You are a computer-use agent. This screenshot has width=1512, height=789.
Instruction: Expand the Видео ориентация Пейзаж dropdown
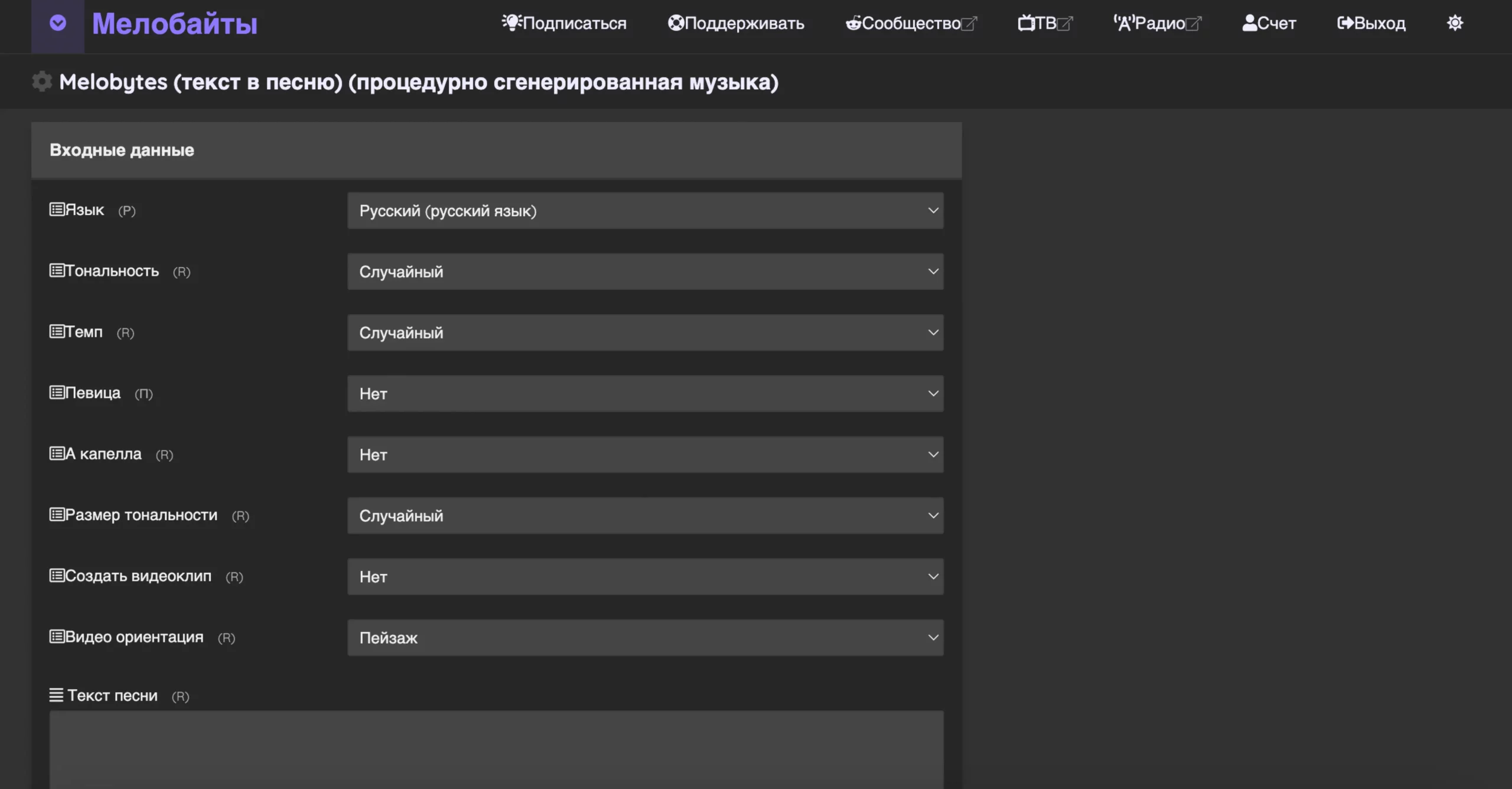pos(645,638)
